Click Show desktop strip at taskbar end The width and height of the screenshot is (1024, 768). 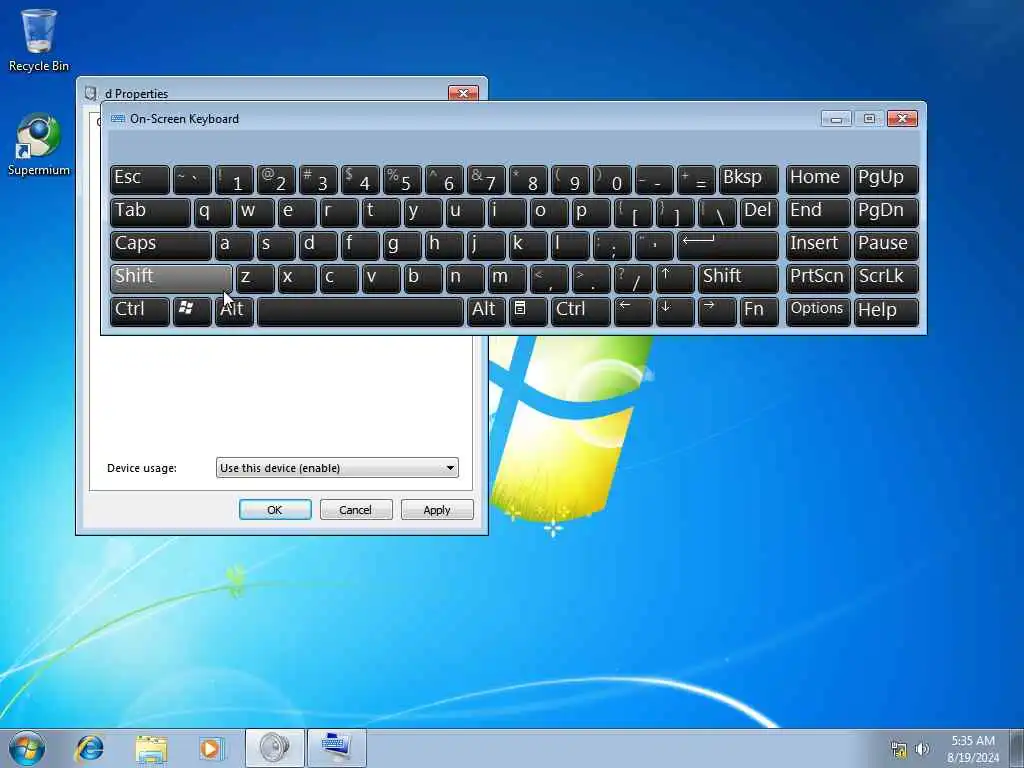click(x=1018, y=748)
